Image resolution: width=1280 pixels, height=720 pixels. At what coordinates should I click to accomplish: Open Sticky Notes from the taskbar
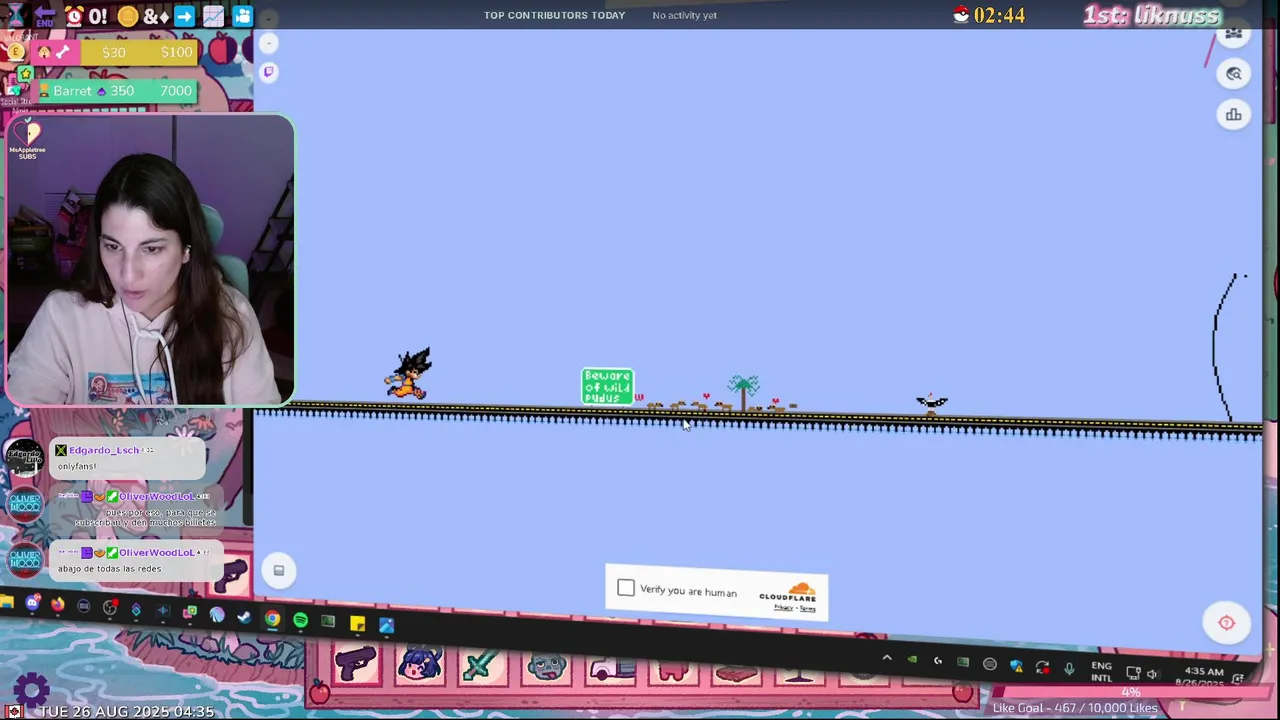click(x=357, y=624)
